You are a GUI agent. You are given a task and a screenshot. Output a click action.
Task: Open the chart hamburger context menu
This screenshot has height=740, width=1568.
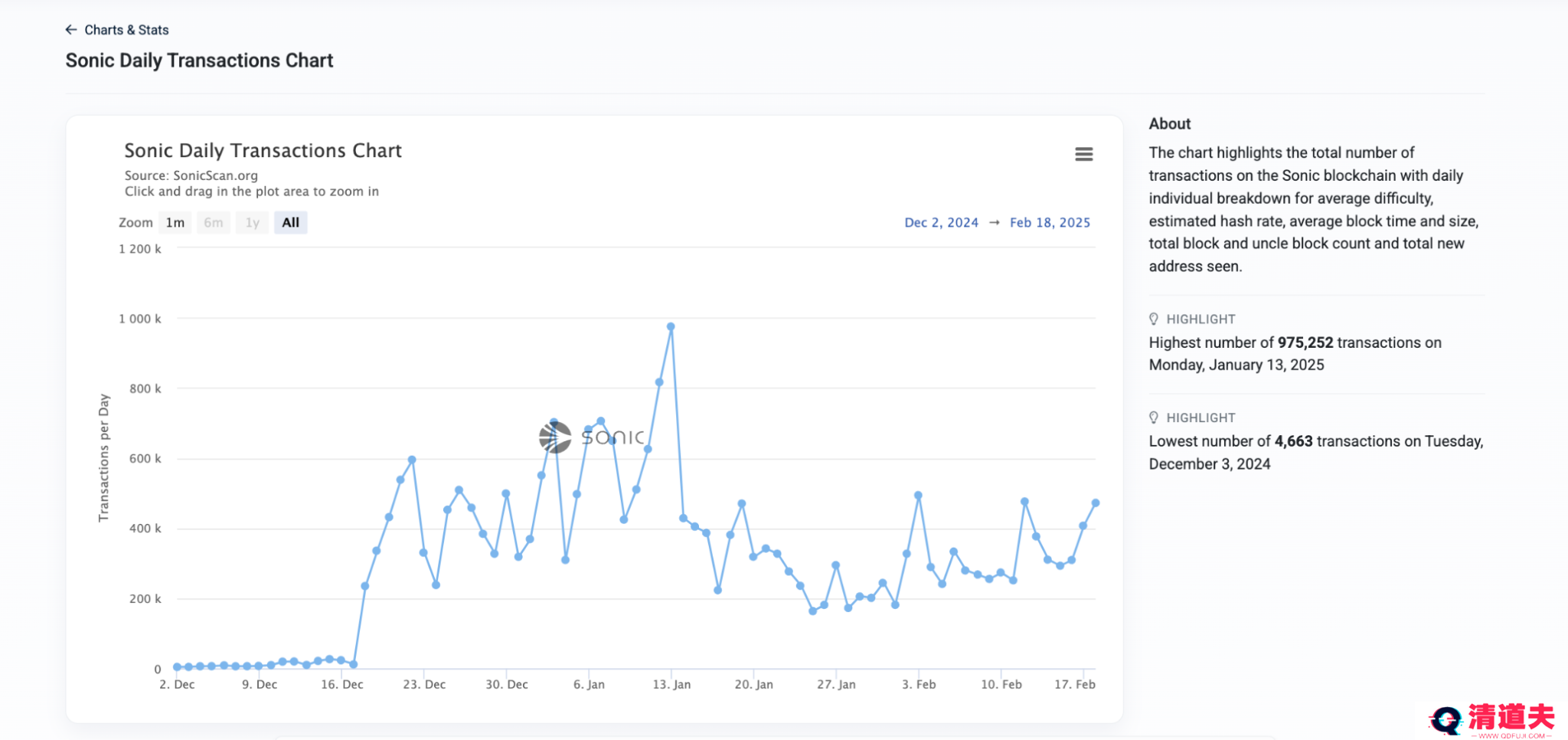pos(1083,154)
